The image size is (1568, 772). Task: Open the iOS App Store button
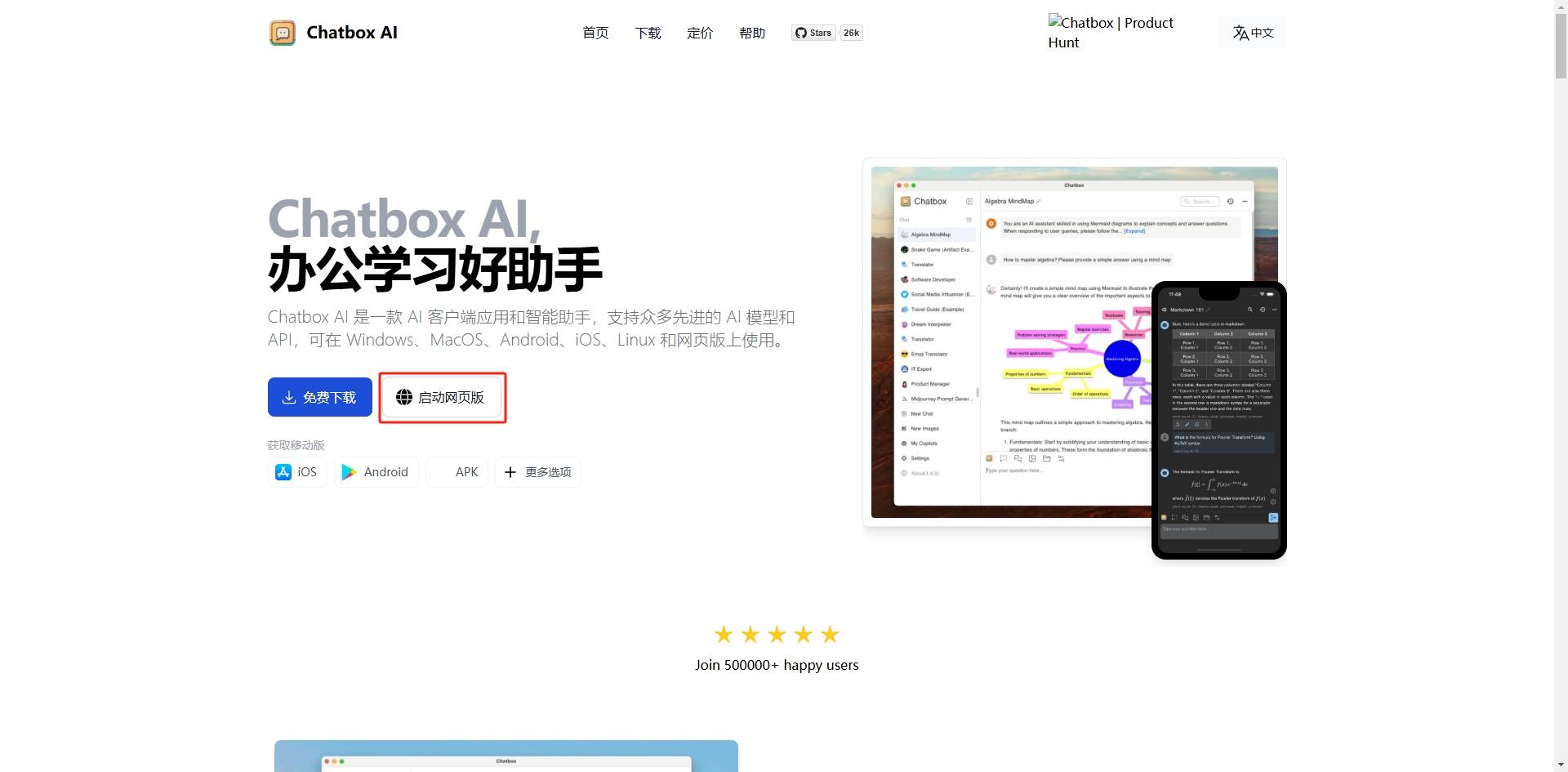tap(297, 472)
